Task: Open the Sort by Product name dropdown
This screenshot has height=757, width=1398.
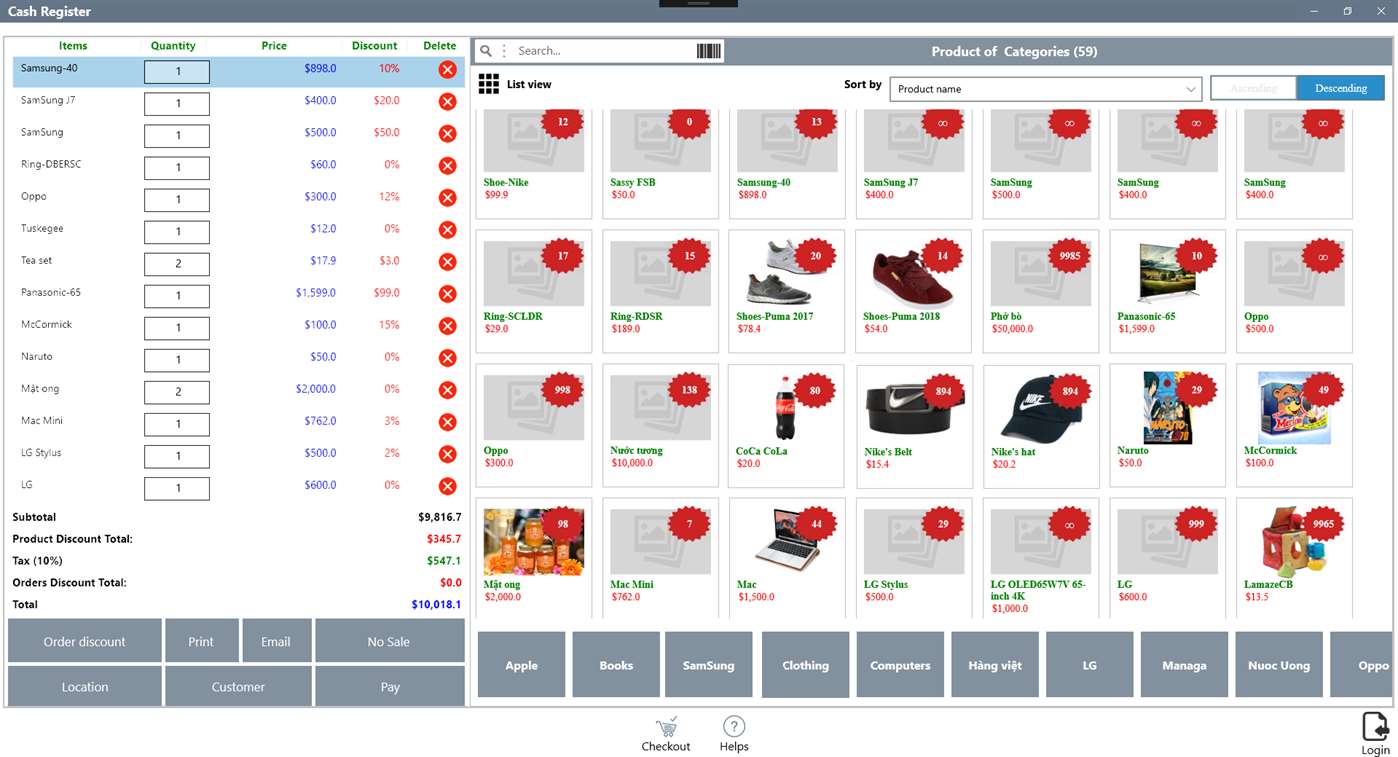Action: pos(1046,89)
